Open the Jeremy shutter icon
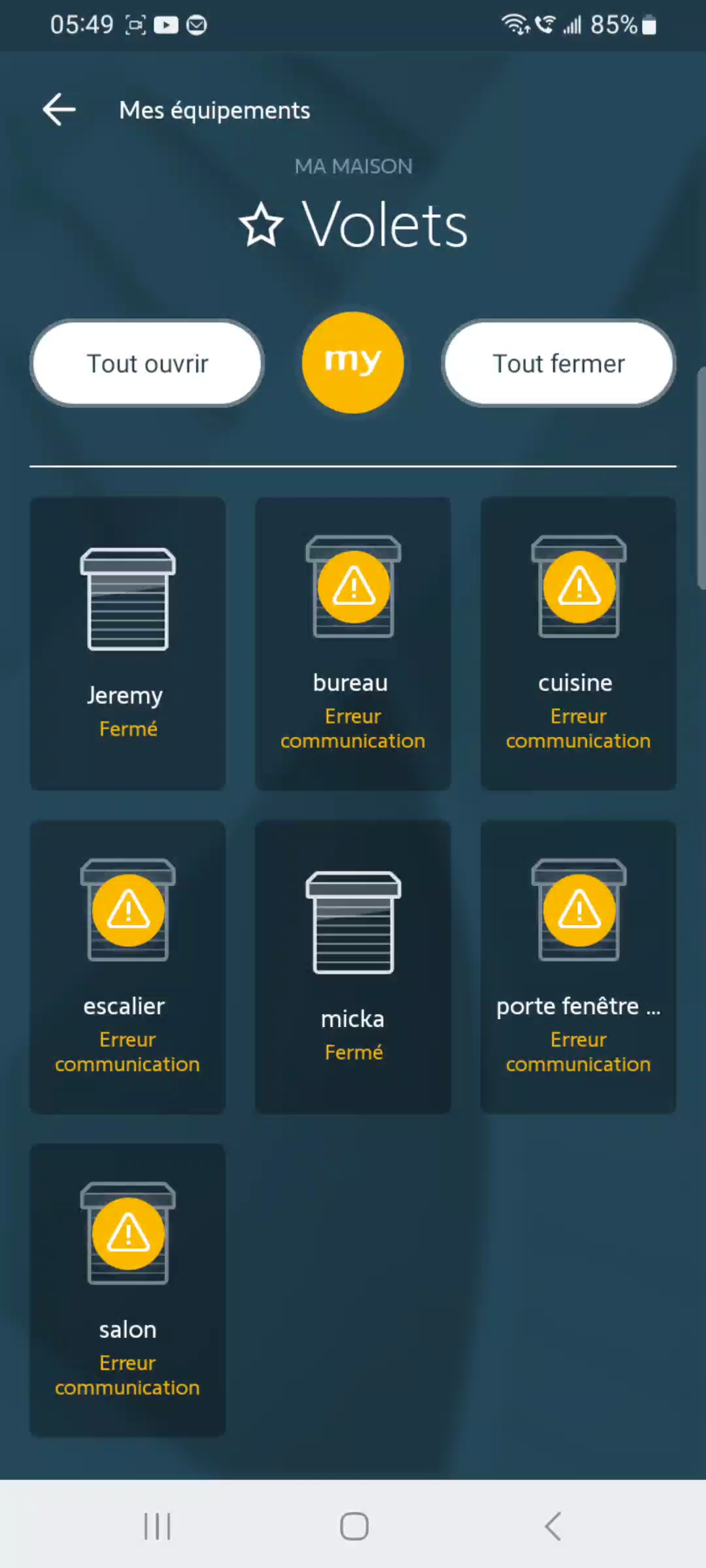The height and width of the screenshot is (1568, 706). (128, 599)
